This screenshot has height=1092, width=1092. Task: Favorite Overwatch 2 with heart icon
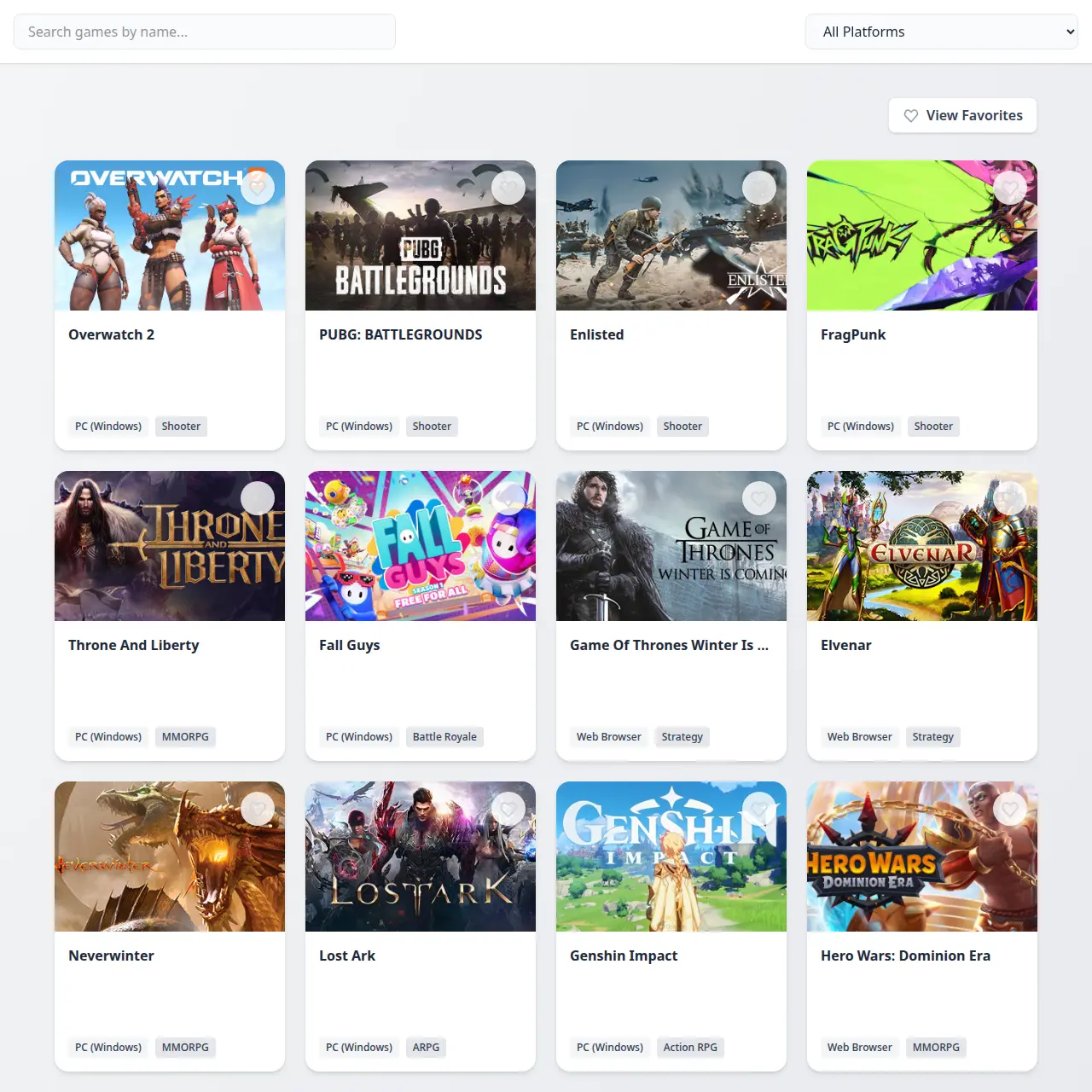coord(257,188)
